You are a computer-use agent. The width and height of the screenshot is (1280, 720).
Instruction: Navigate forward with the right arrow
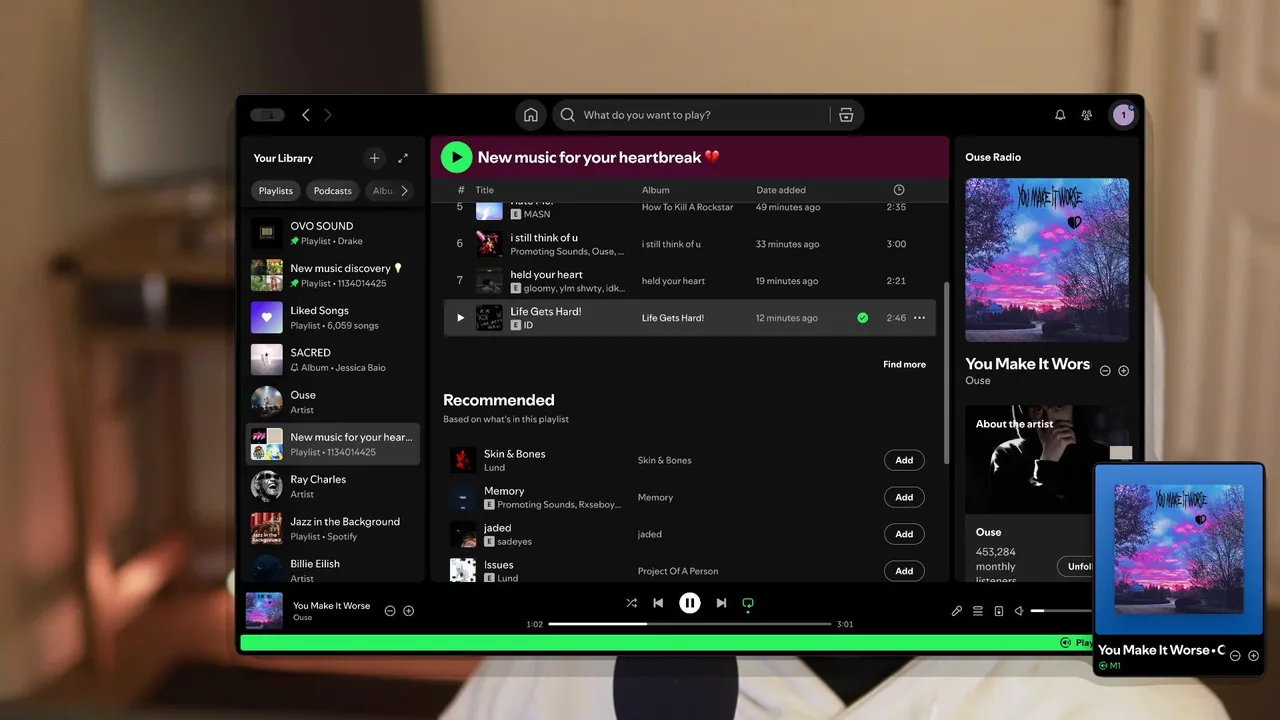[x=328, y=115]
